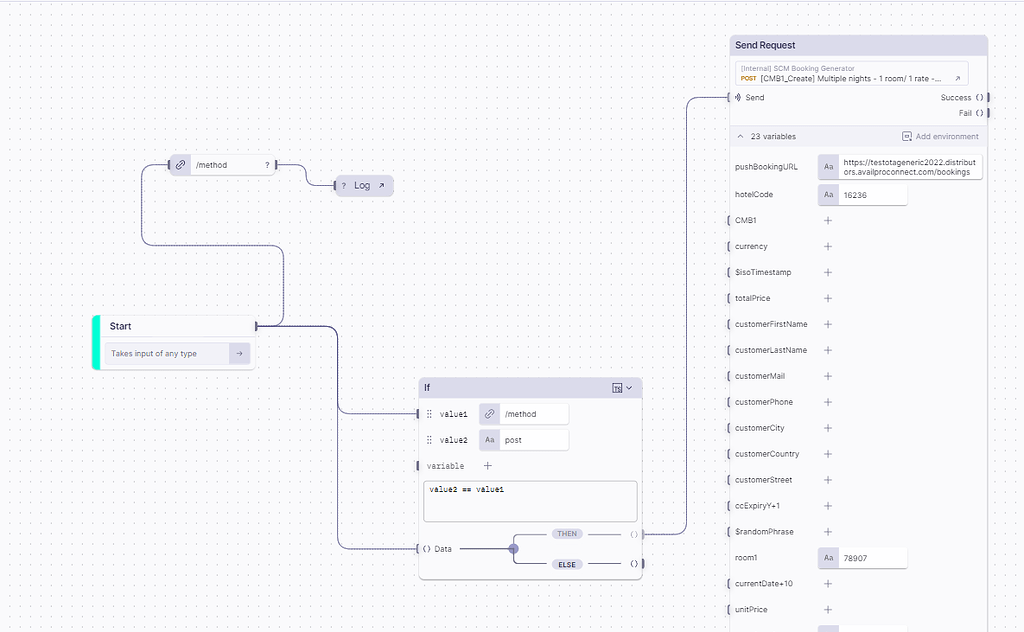1024x632 pixels.
Task: Click the THEN branch pill on If node
Action: [567, 533]
